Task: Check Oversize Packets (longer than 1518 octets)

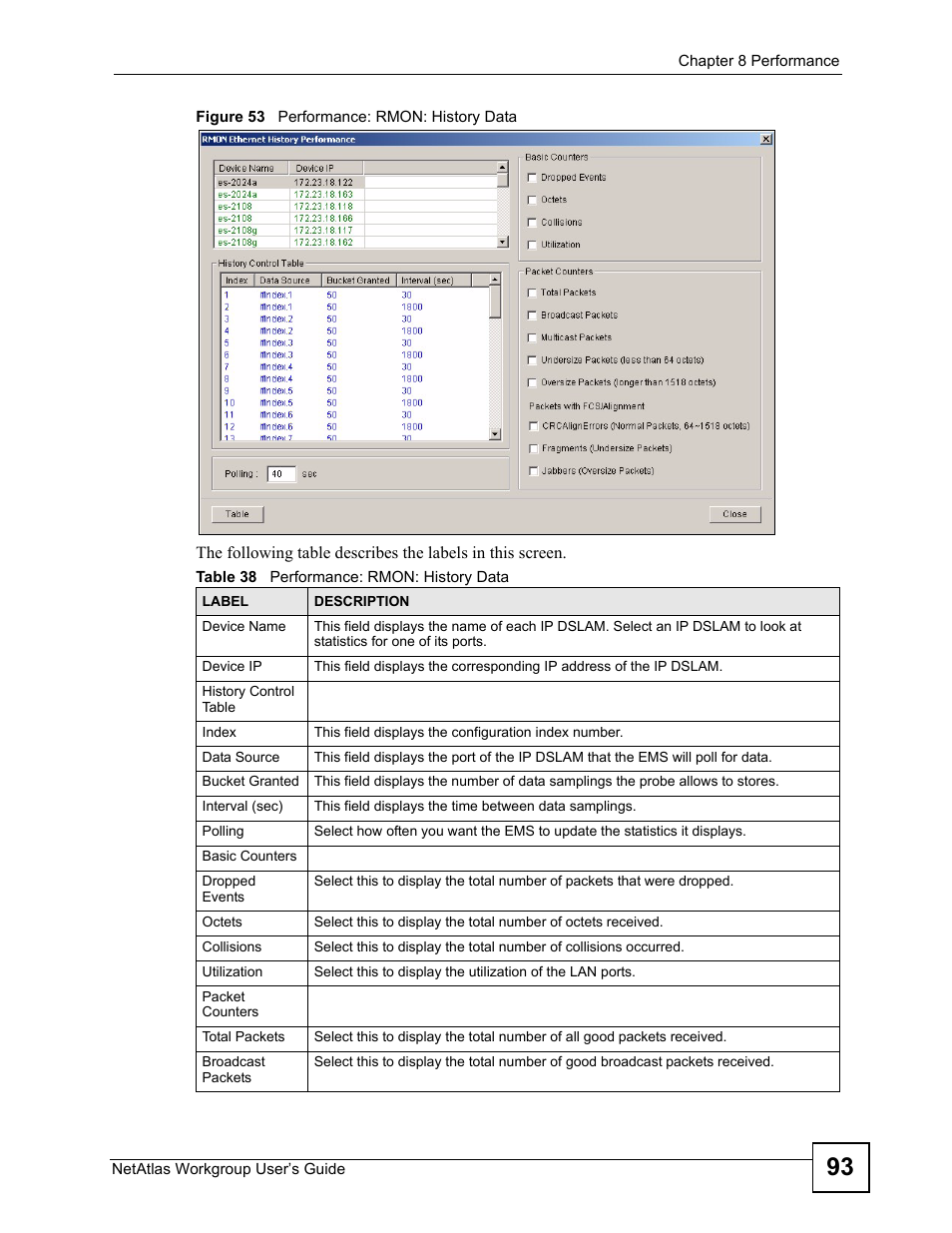Action: coord(532,382)
